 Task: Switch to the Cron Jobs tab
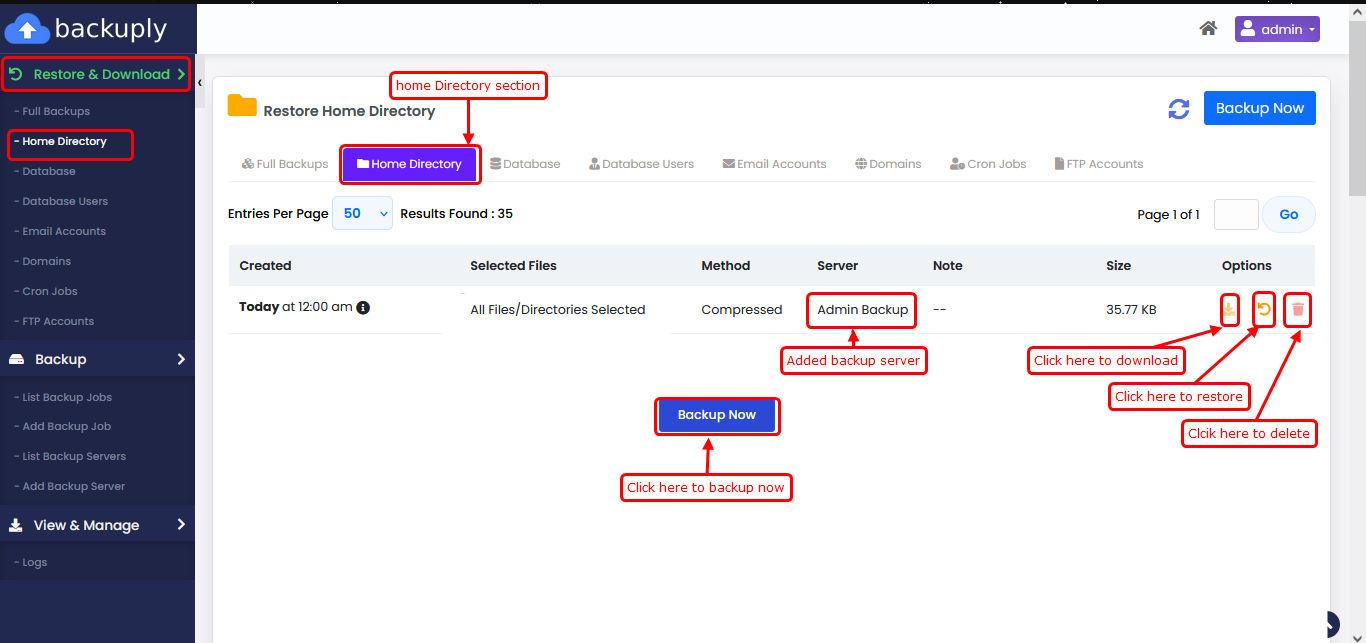pyautogui.click(x=989, y=164)
